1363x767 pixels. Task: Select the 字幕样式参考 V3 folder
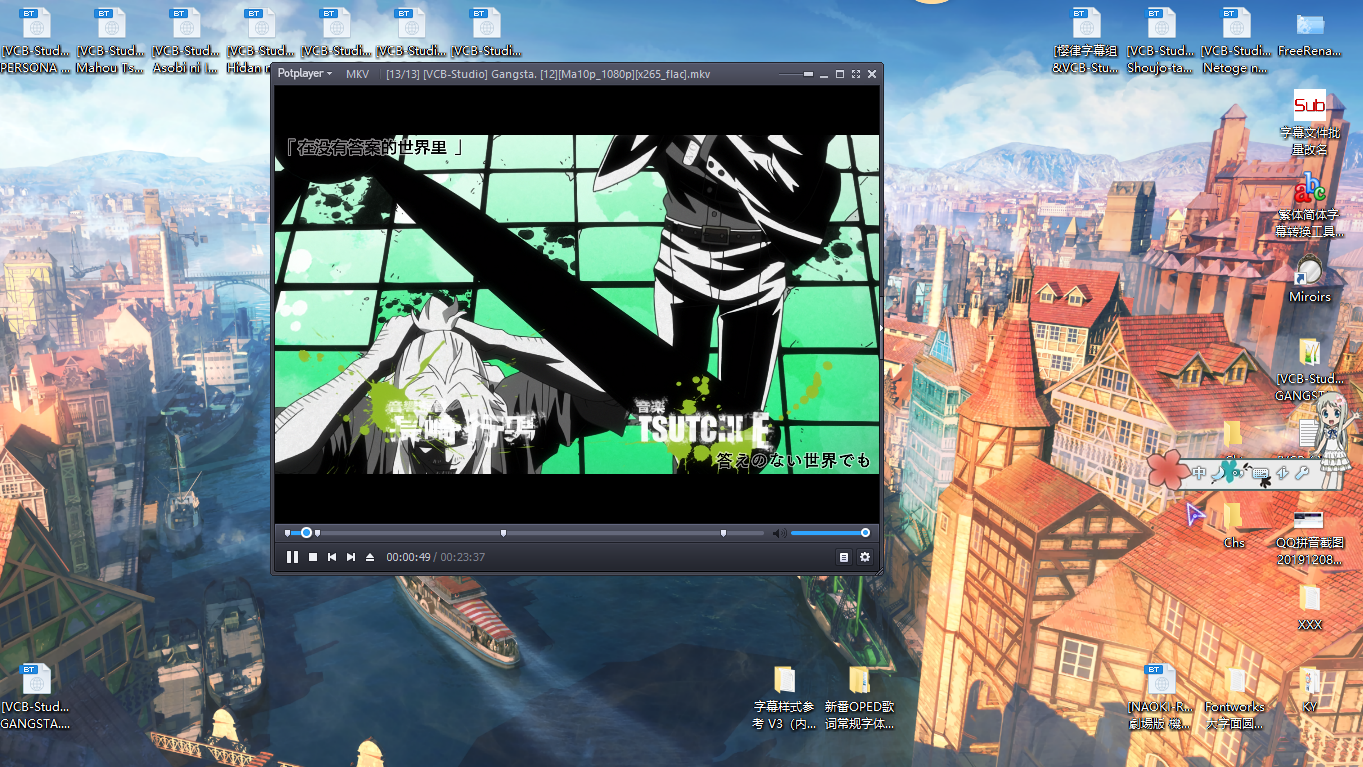[x=784, y=697]
